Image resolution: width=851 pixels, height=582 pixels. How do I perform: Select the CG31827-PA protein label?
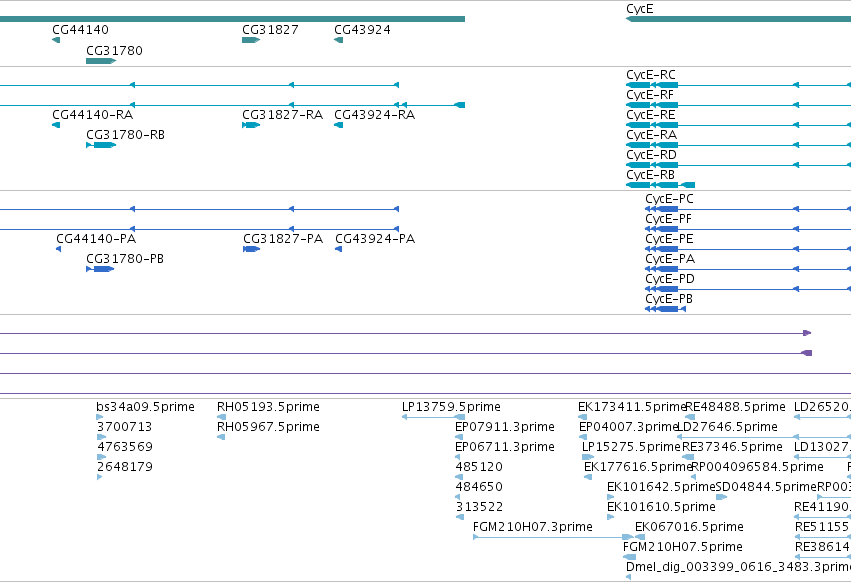pos(283,239)
